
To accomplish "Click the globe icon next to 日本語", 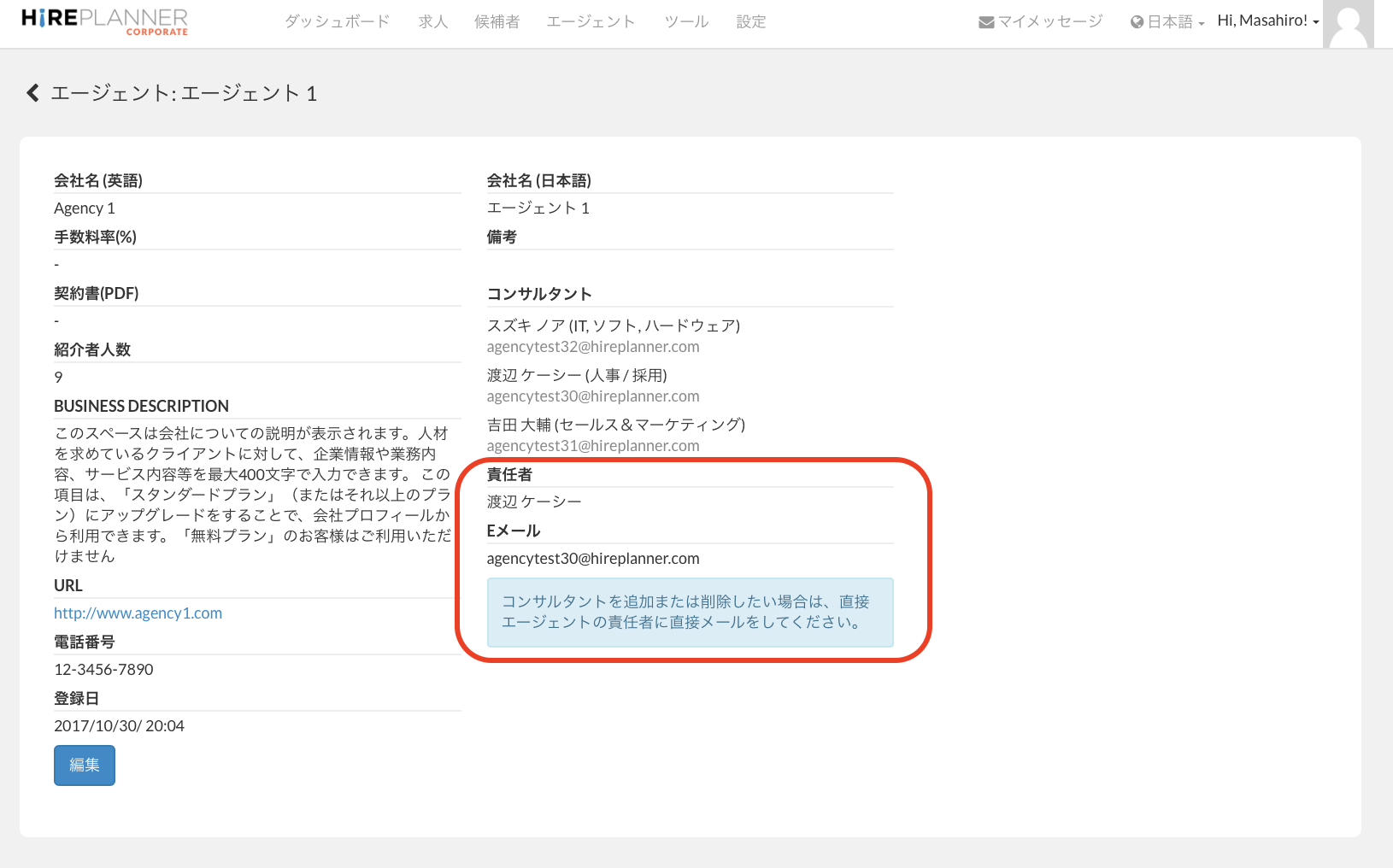I will pos(1137,22).
